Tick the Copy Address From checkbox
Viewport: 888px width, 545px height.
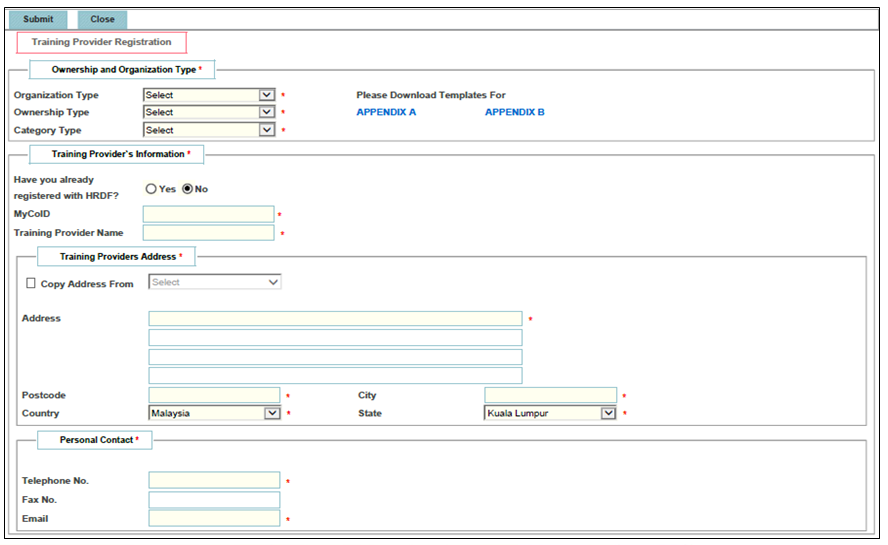pyautogui.click(x=31, y=283)
